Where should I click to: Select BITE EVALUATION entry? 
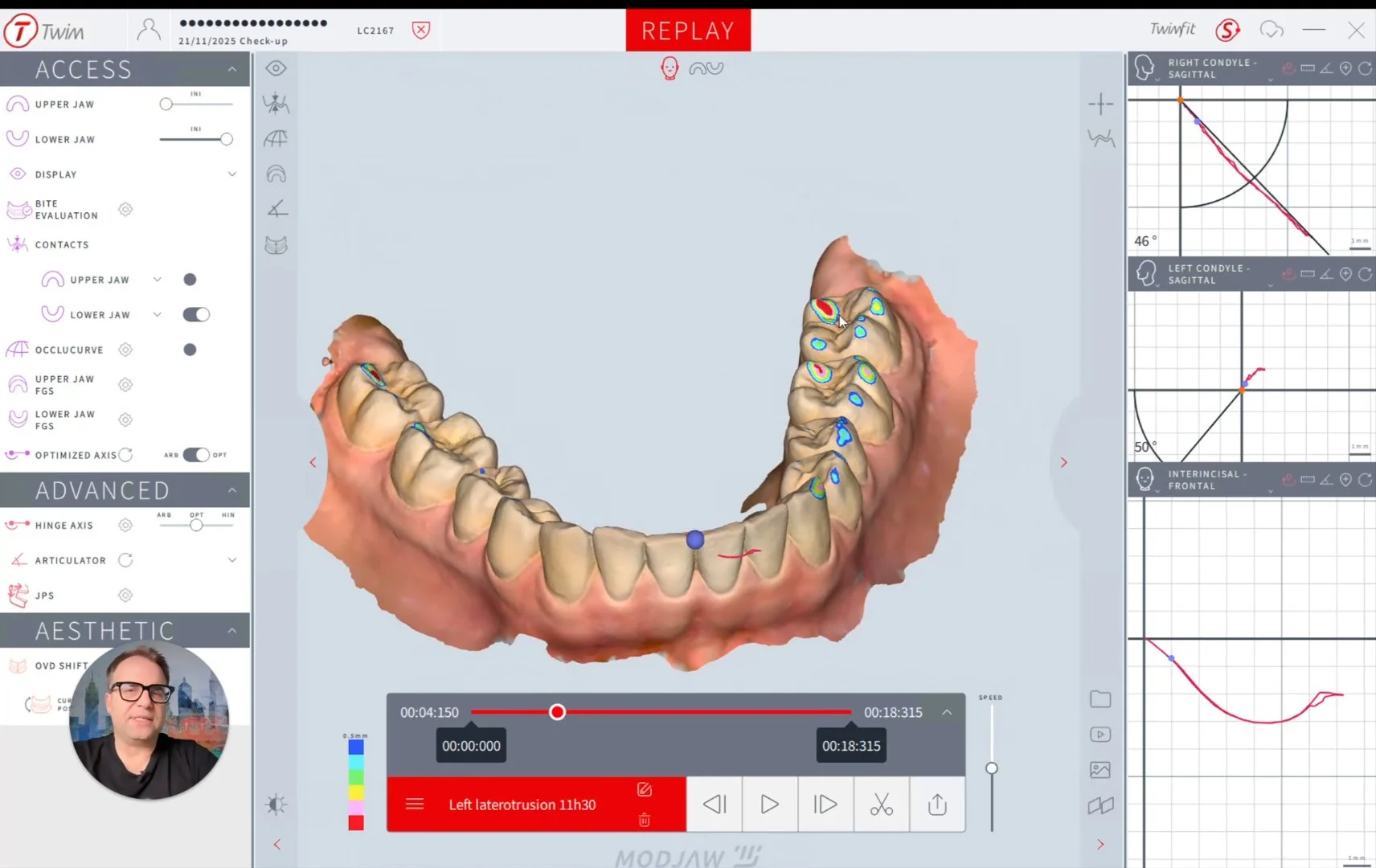(67, 210)
